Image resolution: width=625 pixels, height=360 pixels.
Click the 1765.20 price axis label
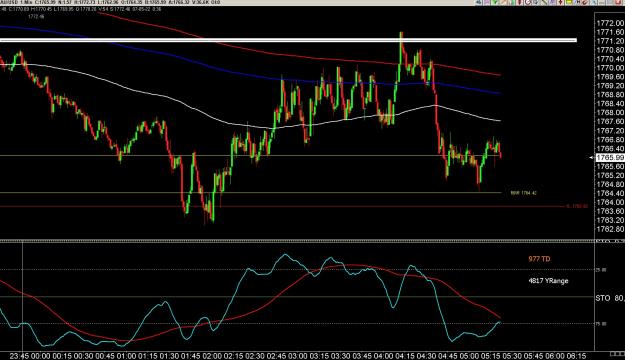coord(609,175)
